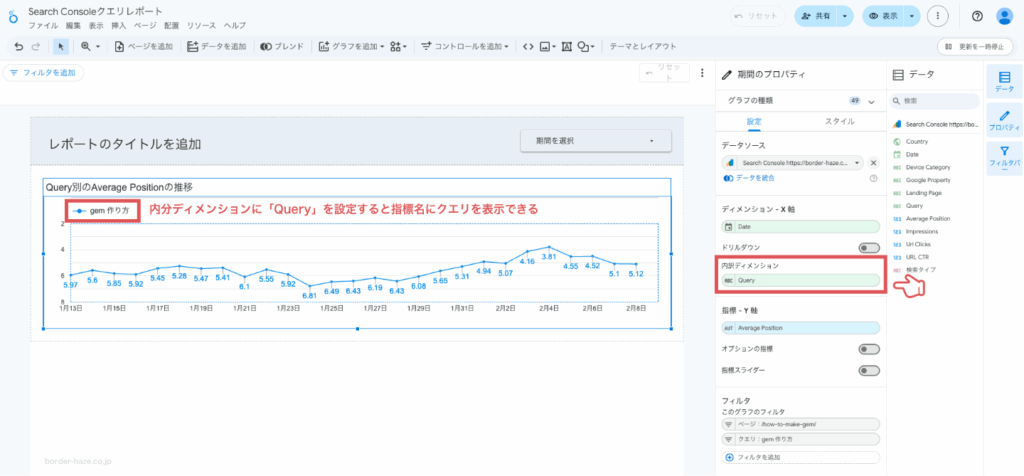Click the レポートのタイトルを追加 title text
Image resolution: width=1024 pixels, height=476 pixels.
pyautogui.click(x=125, y=144)
